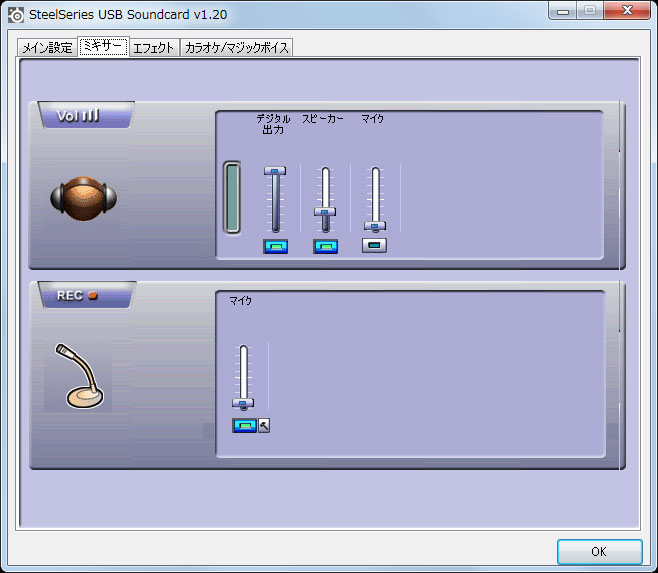Viewport: 658px width, 573px height.
Task: Click the スピーカー label
Action: coord(323,119)
